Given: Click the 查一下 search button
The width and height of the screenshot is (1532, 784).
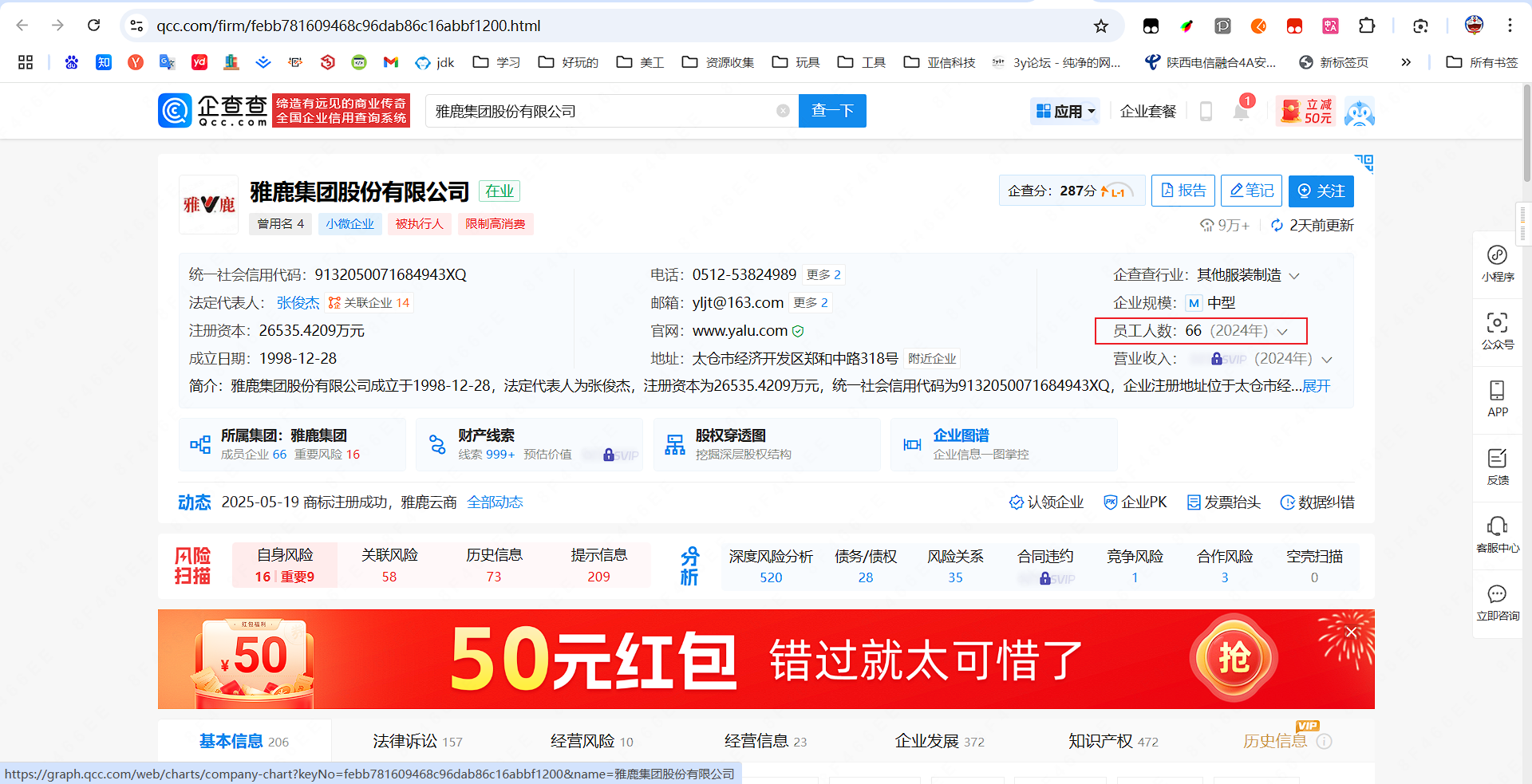Looking at the screenshot, I should (831, 111).
